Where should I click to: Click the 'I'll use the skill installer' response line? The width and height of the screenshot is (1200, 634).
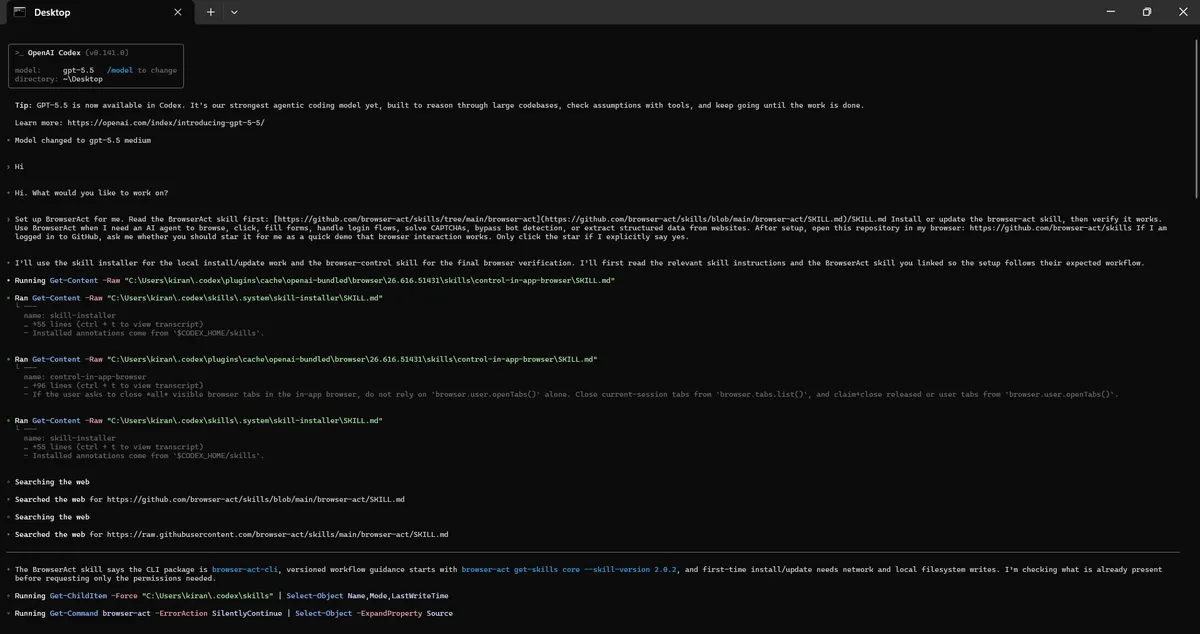click(579, 263)
